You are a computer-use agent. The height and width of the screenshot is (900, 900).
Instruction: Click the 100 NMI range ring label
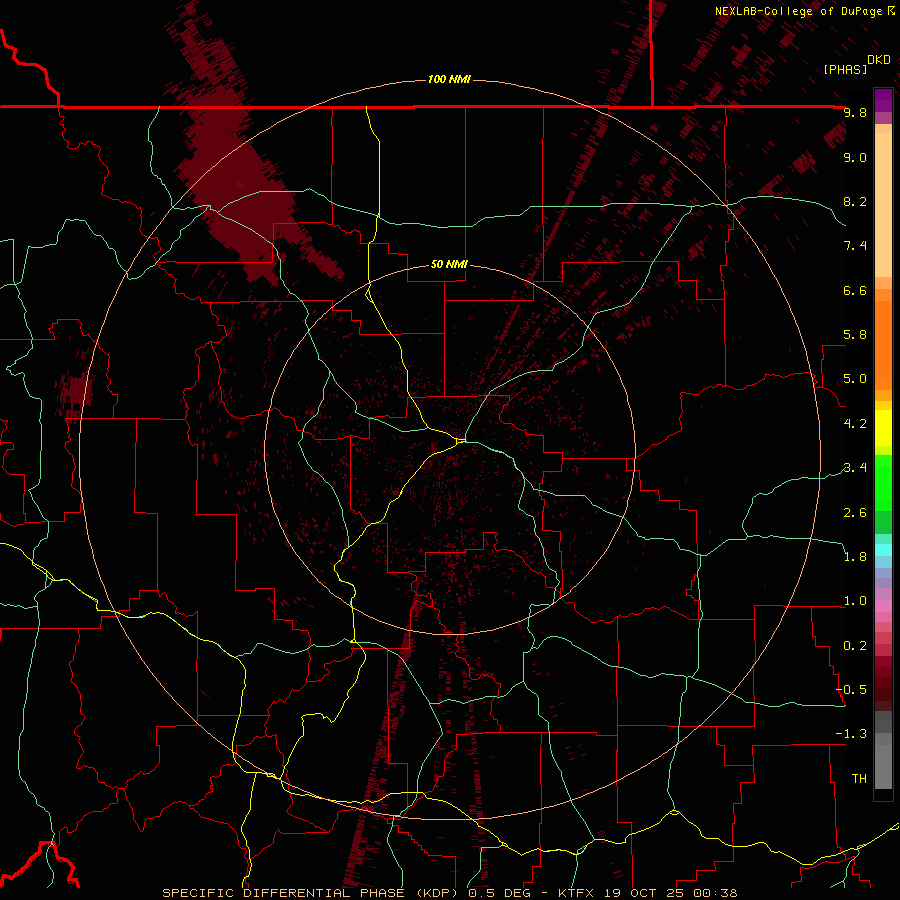click(x=449, y=79)
